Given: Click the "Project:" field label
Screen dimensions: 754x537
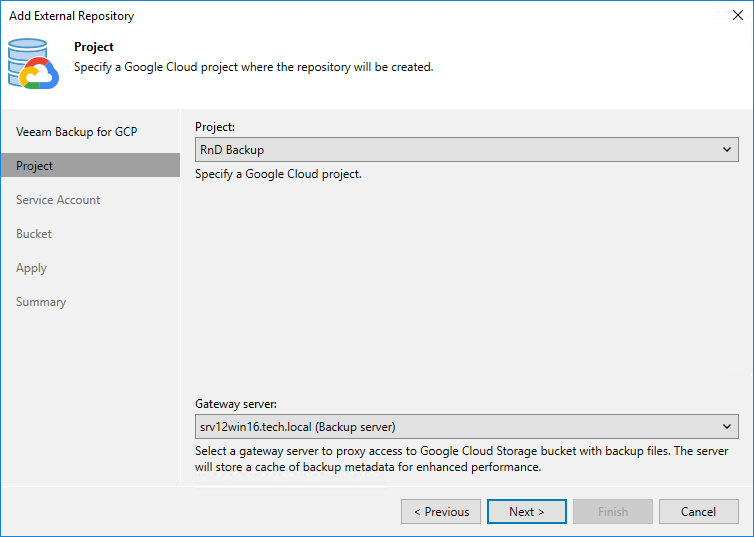Looking at the screenshot, I should [215, 128].
